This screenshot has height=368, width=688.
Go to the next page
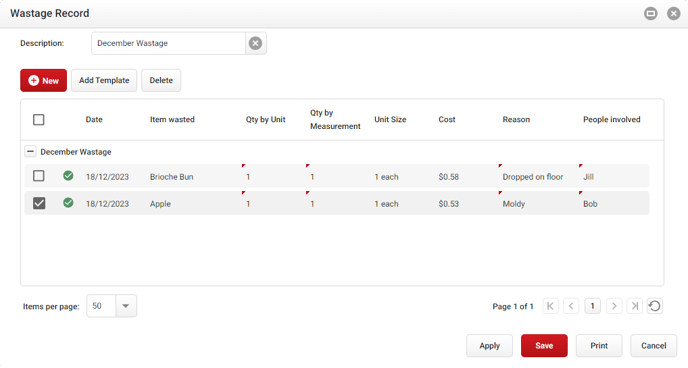click(x=614, y=306)
